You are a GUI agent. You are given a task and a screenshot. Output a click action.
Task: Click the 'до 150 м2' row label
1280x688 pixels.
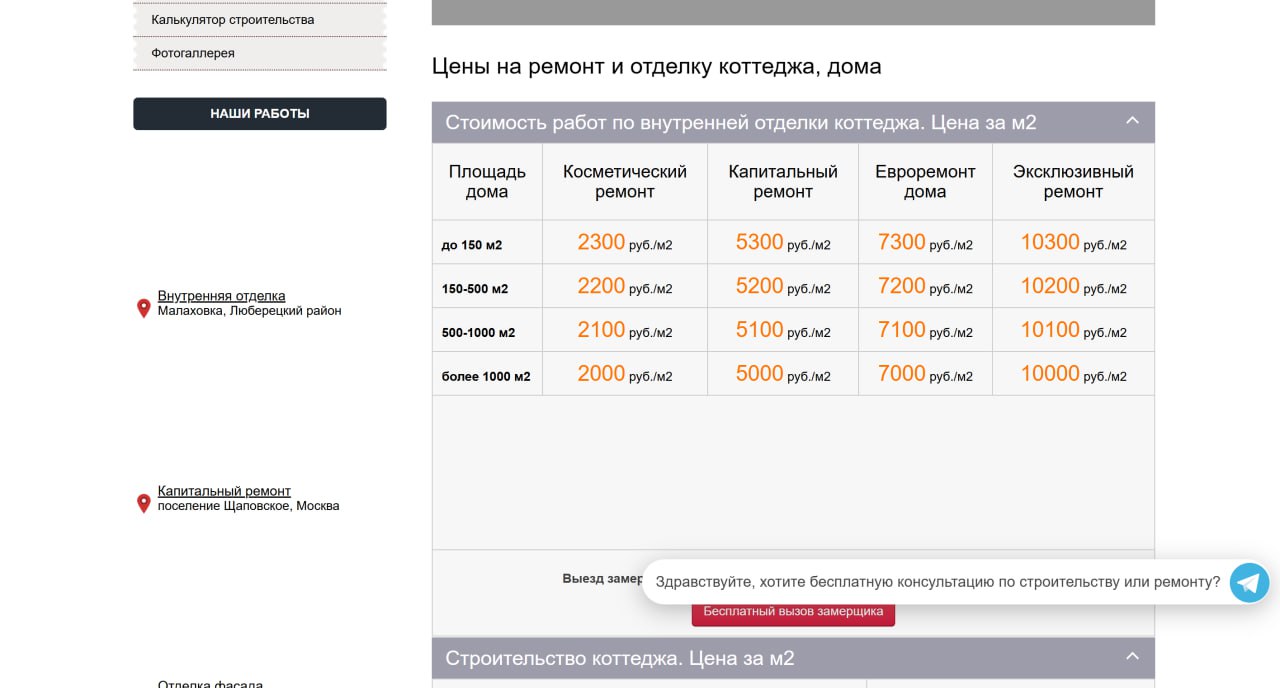472,245
